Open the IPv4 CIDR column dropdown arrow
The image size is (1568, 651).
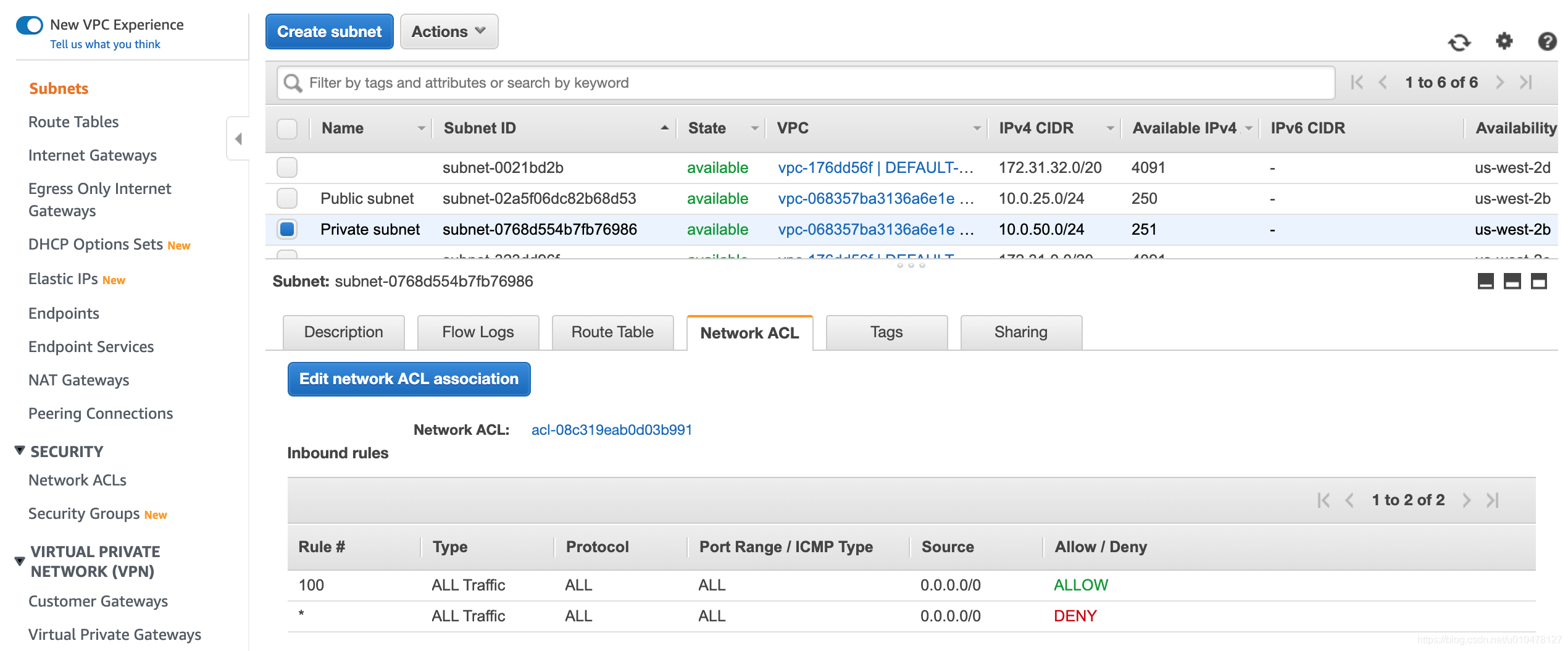point(1110,128)
